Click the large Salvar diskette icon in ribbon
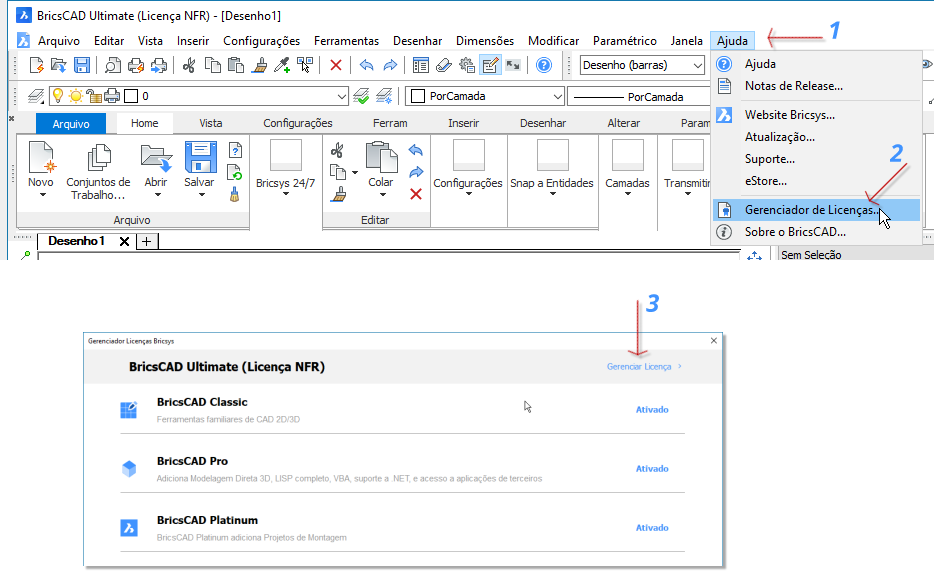This screenshot has height=574, width=934. tap(200, 157)
